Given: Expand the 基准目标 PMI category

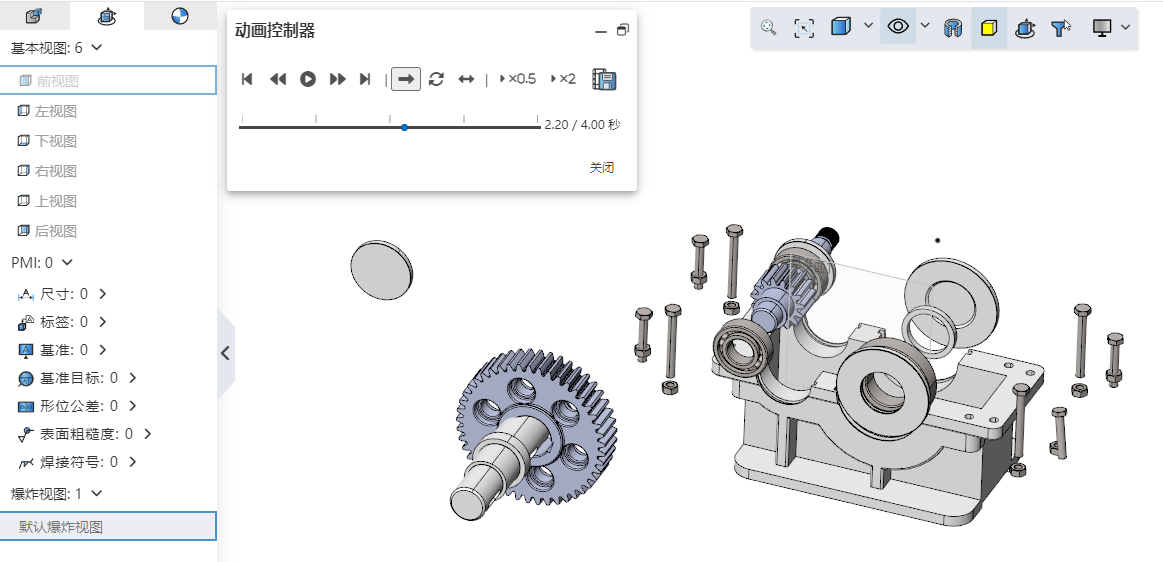Looking at the screenshot, I should [x=133, y=378].
